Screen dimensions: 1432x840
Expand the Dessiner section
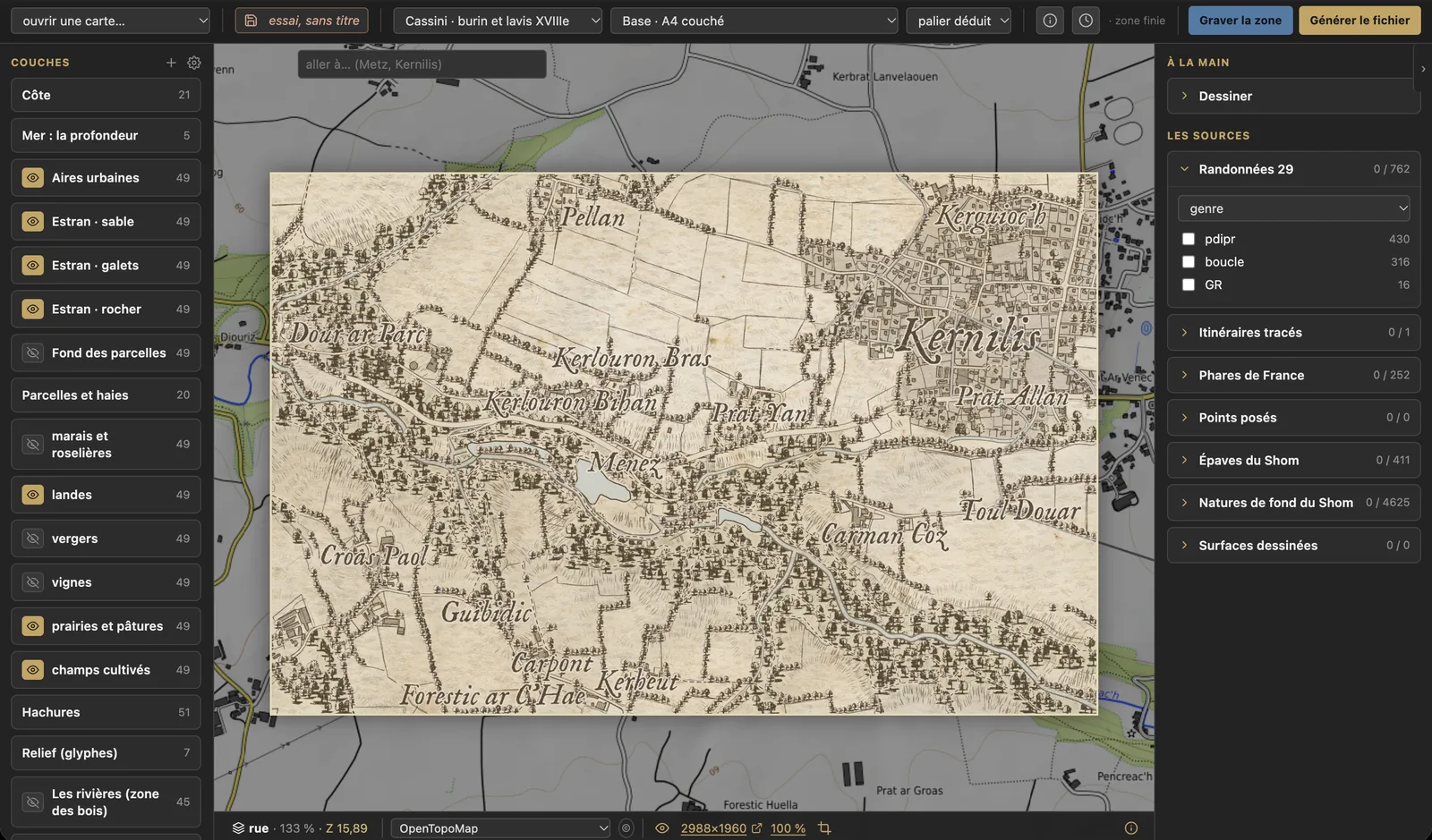point(1293,96)
